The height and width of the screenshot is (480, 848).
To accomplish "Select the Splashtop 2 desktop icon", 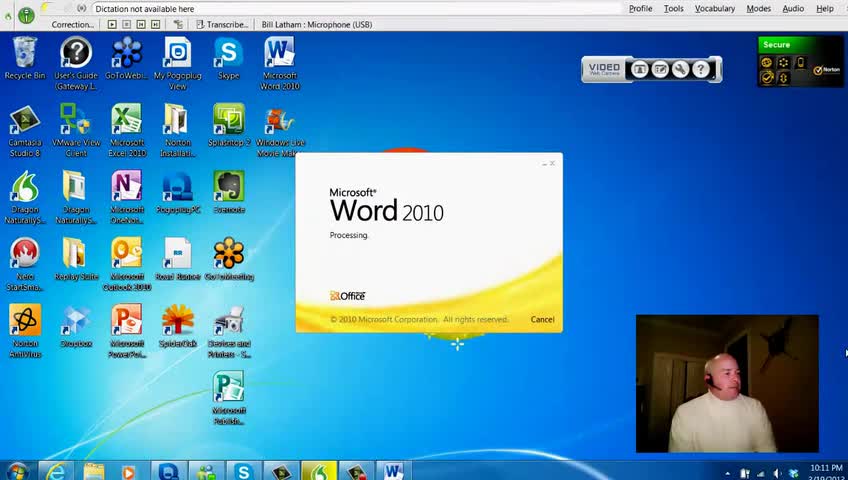I will tap(228, 125).
